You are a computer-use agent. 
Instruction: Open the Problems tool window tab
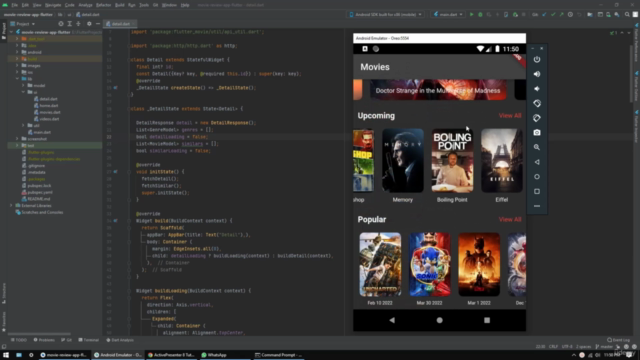pyautogui.click(x=44, y=340)
